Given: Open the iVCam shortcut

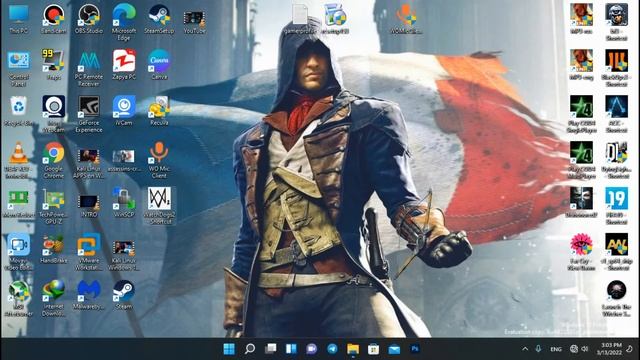Looking at the screenshot, I should pyautogui.click(x=124, y=111).
